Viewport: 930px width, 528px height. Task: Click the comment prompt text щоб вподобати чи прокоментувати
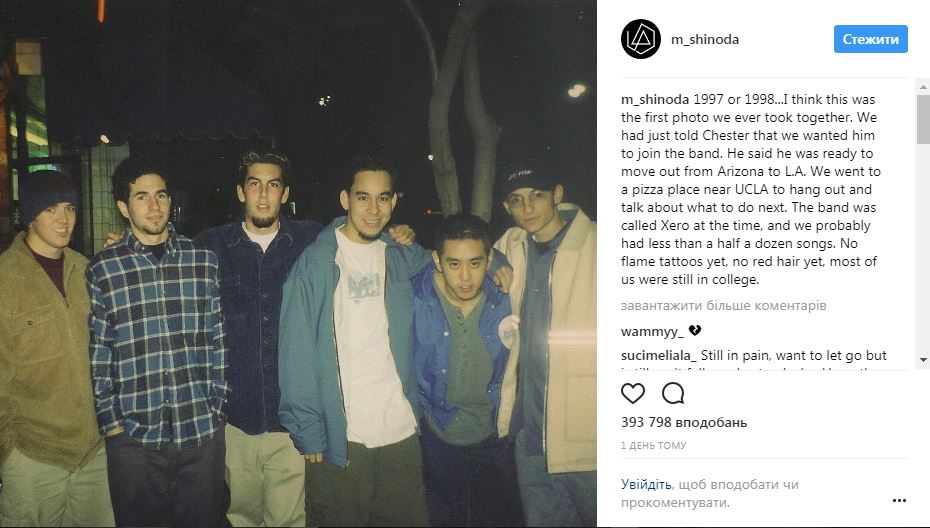(x=710, y=494)
